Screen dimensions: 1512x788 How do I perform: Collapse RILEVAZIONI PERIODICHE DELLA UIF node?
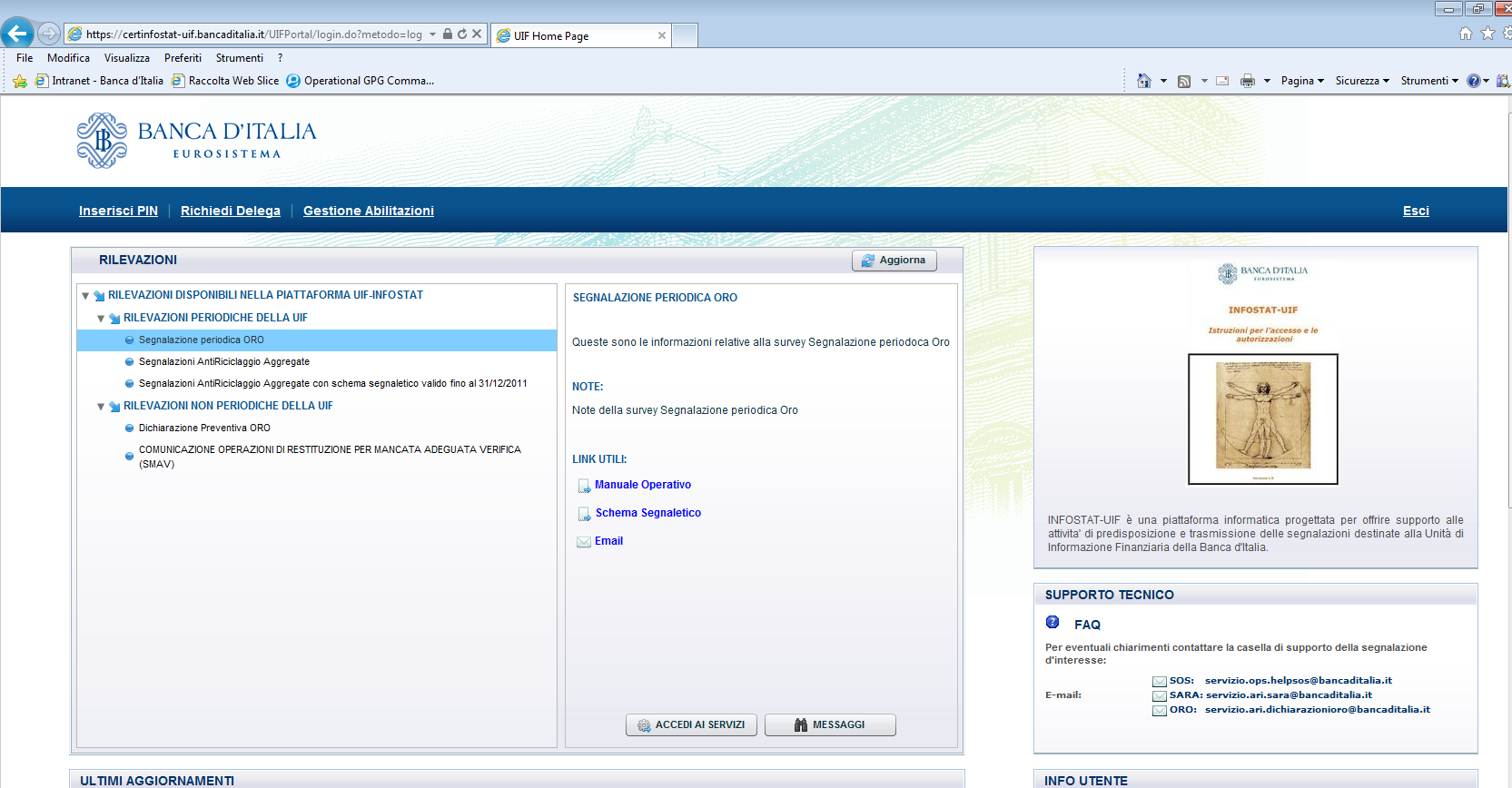pyautogui.click(x=101, y=319)
